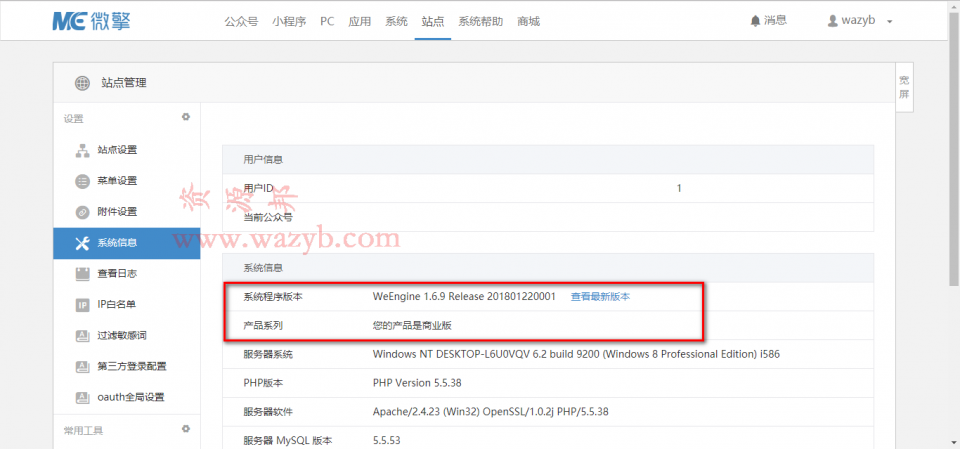
Task: Select the MySQL version 5.5.53 value
Action: (387, 440)
